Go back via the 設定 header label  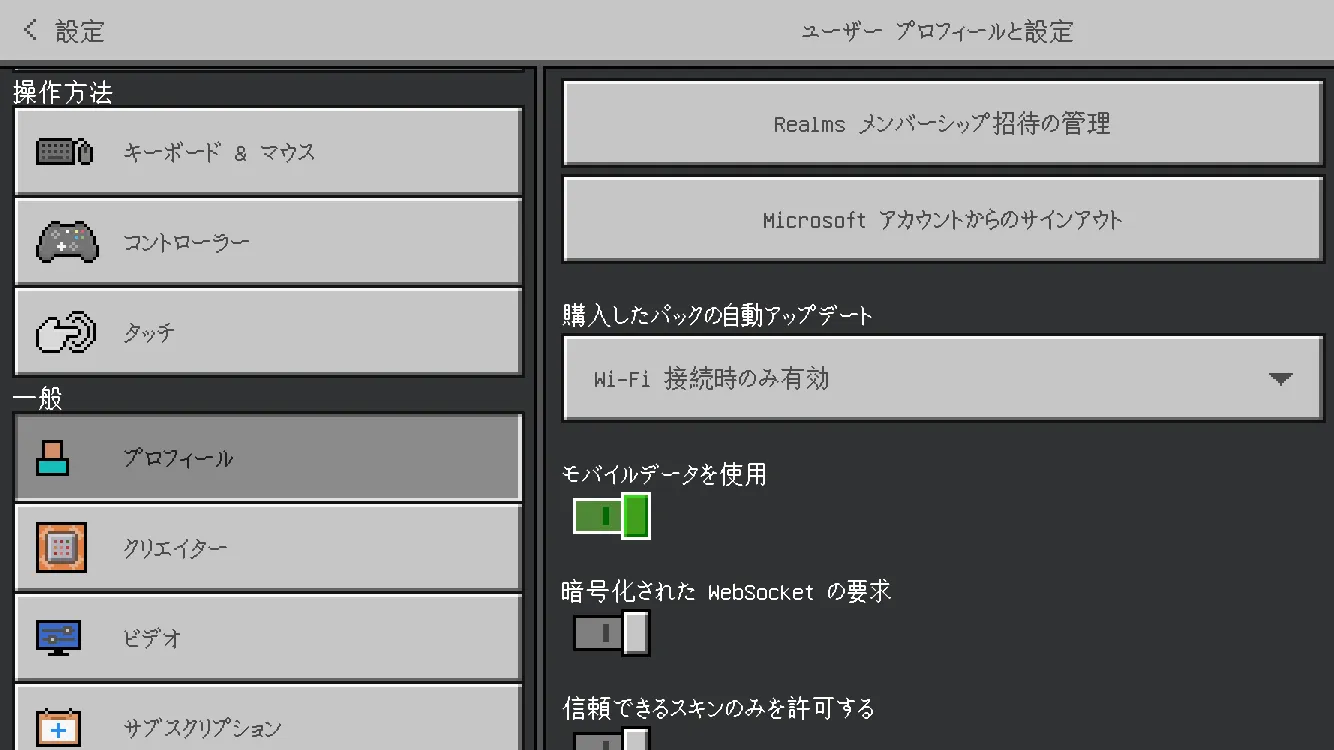[x=80, y=31]
